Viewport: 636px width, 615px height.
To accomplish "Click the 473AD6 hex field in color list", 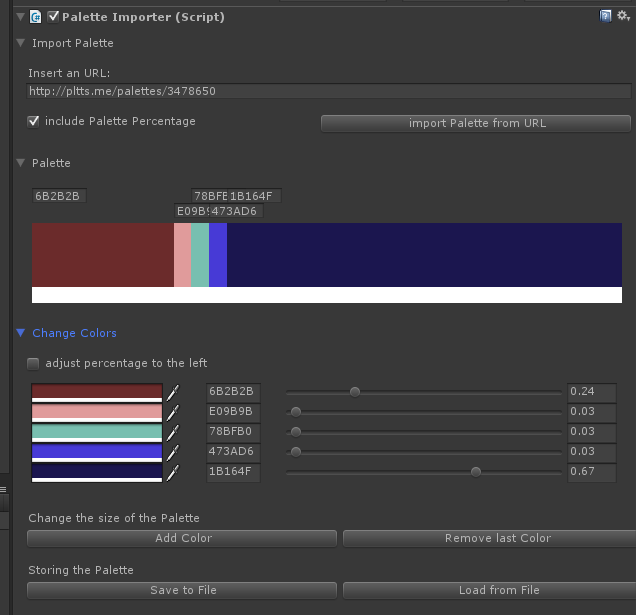I will [233, 452].
